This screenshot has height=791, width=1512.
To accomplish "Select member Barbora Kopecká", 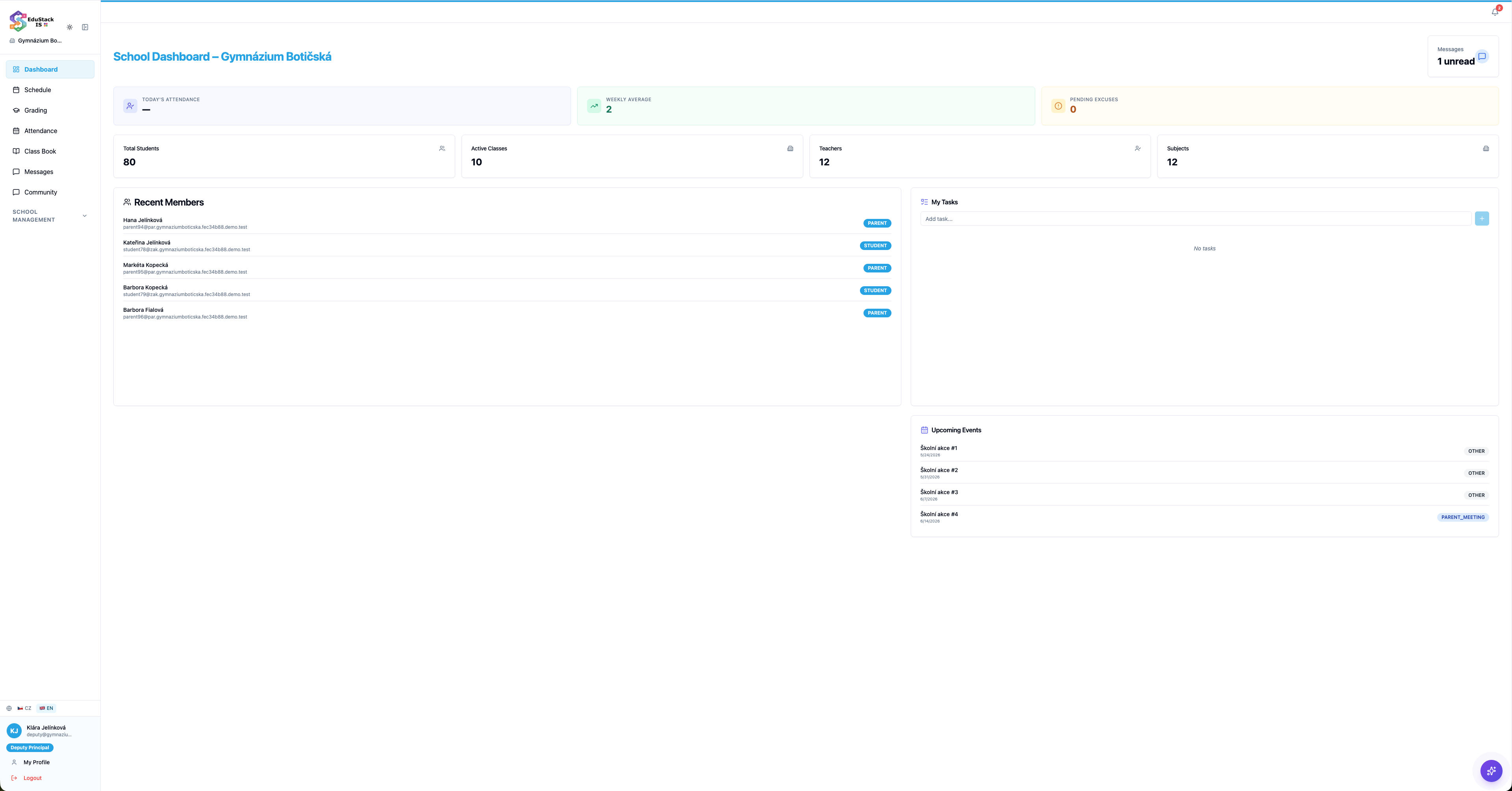I will click(x=507, y=291).
